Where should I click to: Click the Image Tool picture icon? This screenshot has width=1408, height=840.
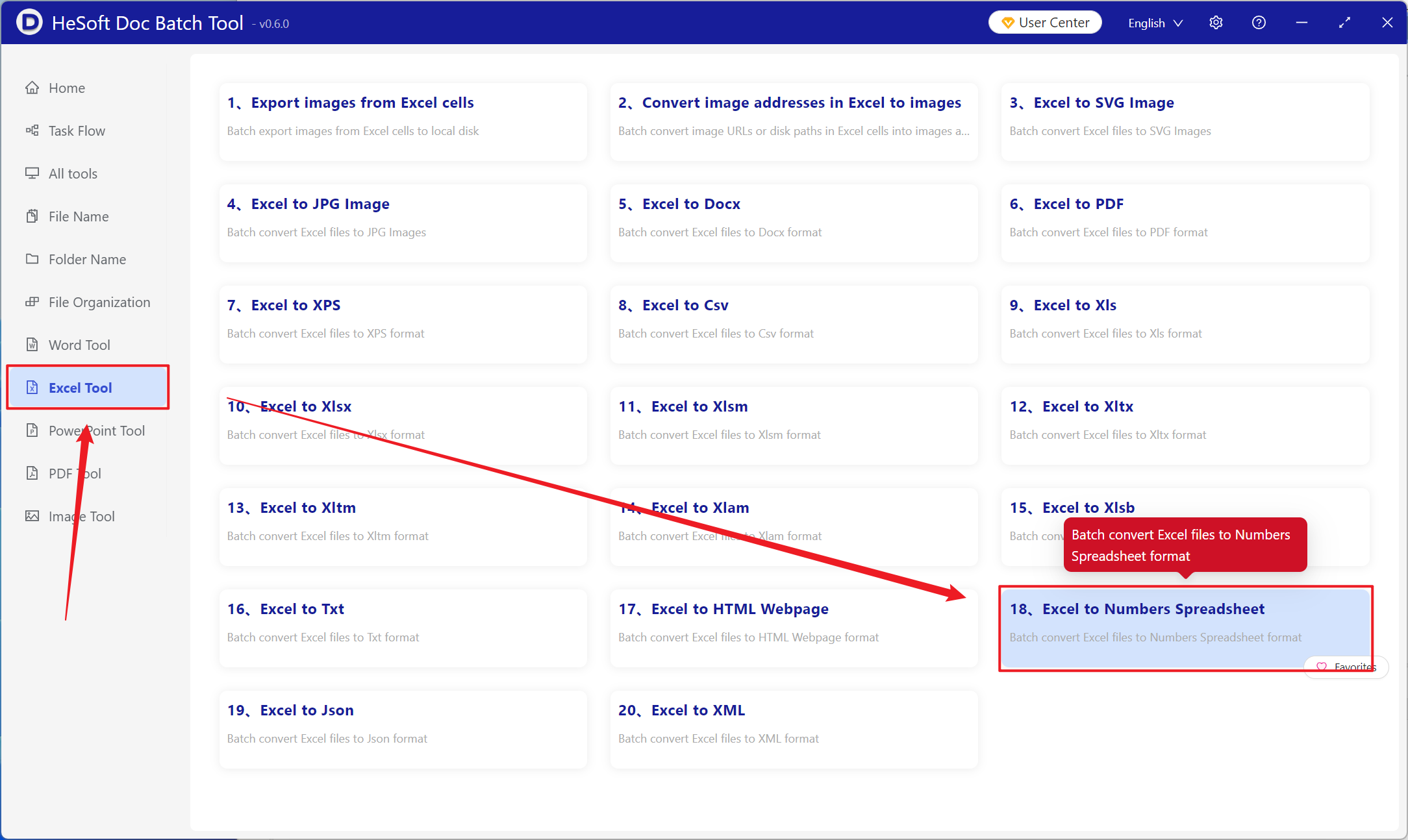tap(32, 516)
